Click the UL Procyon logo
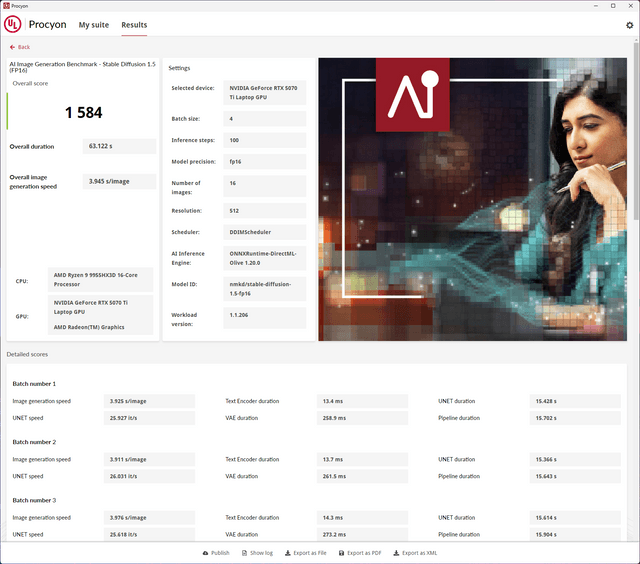The width and height of the screenshot is (640, 564). pyautogui.click(x=12, y=24)
